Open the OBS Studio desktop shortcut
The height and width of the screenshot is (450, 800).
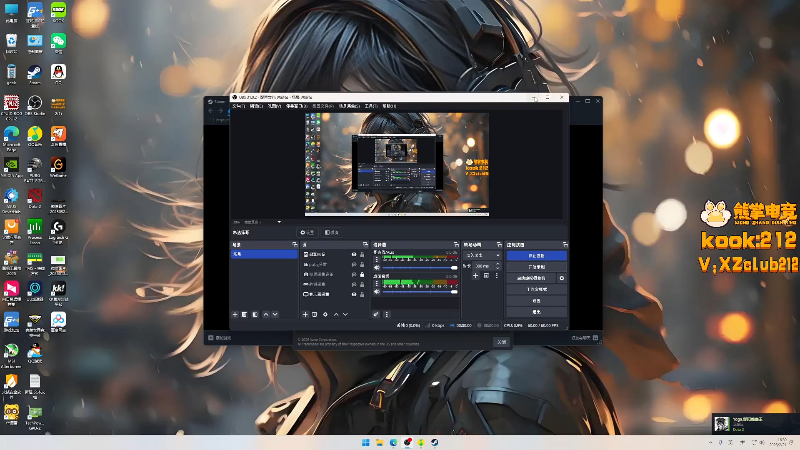tap(35, 106)
